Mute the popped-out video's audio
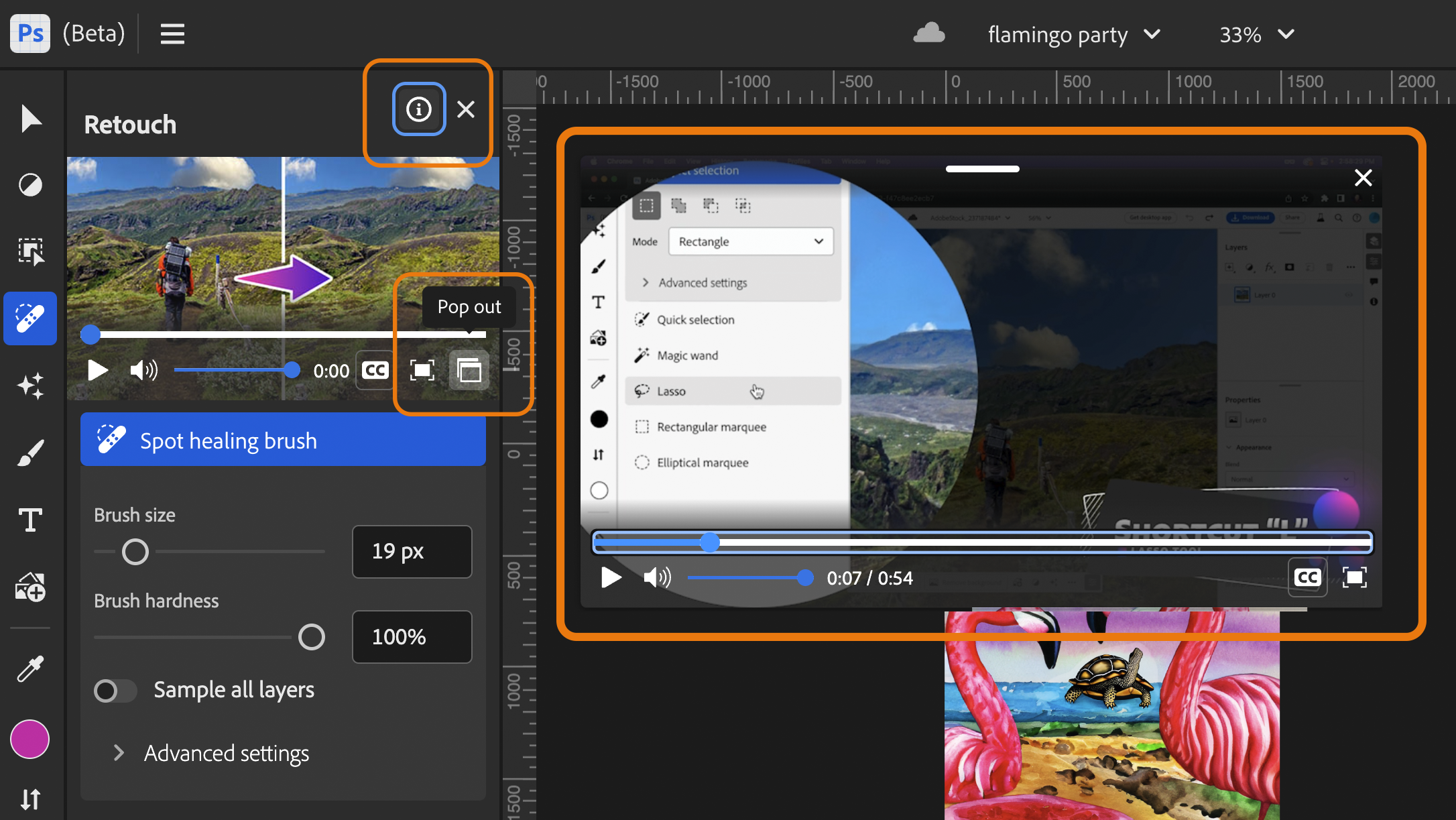Image resolution: width=1456 pixels, height=820 pixels. 656,577
